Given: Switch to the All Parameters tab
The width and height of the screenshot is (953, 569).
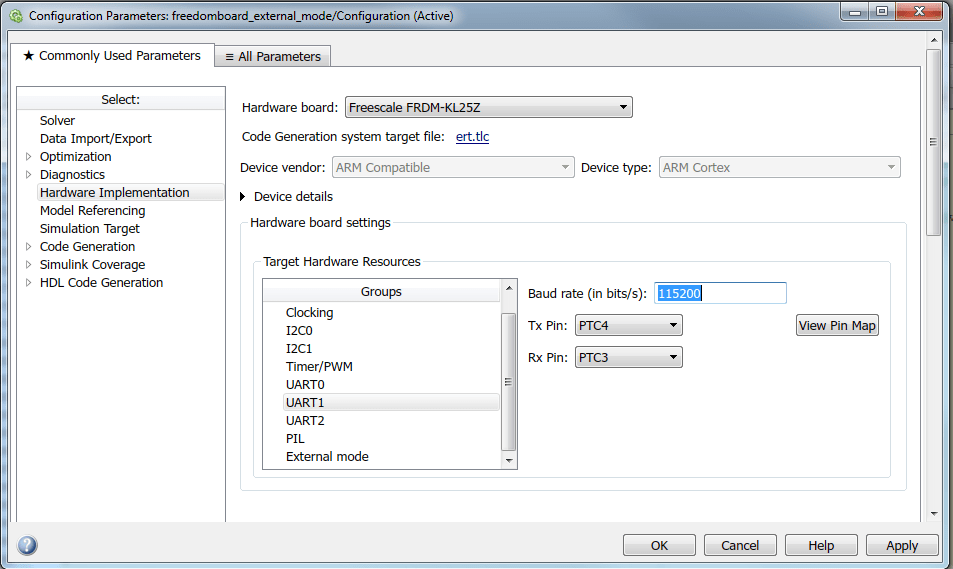Looking at the screenshot, I should point(273,57).
